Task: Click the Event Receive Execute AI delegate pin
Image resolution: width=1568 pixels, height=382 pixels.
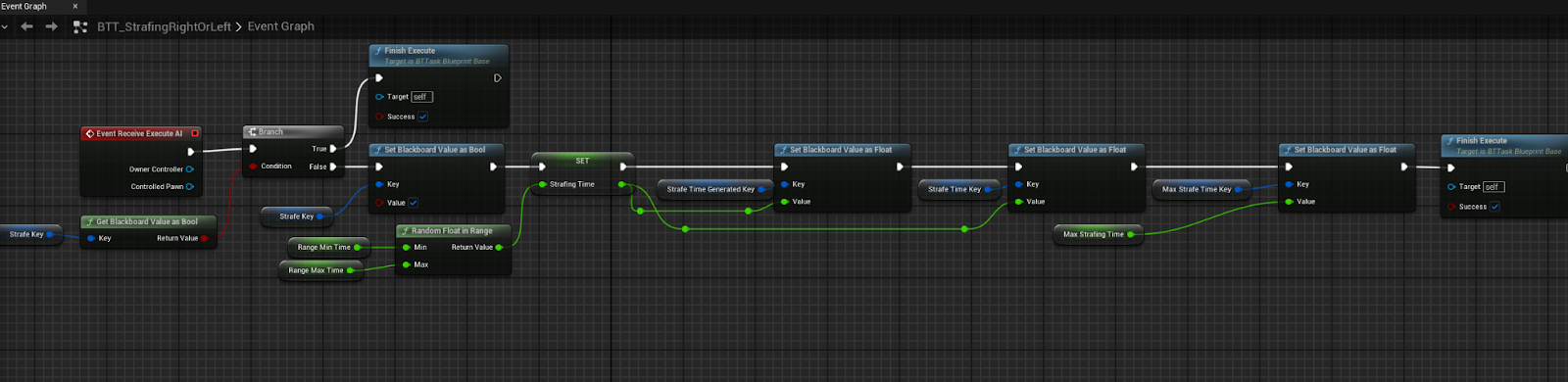Action: [x=195, y=133]
